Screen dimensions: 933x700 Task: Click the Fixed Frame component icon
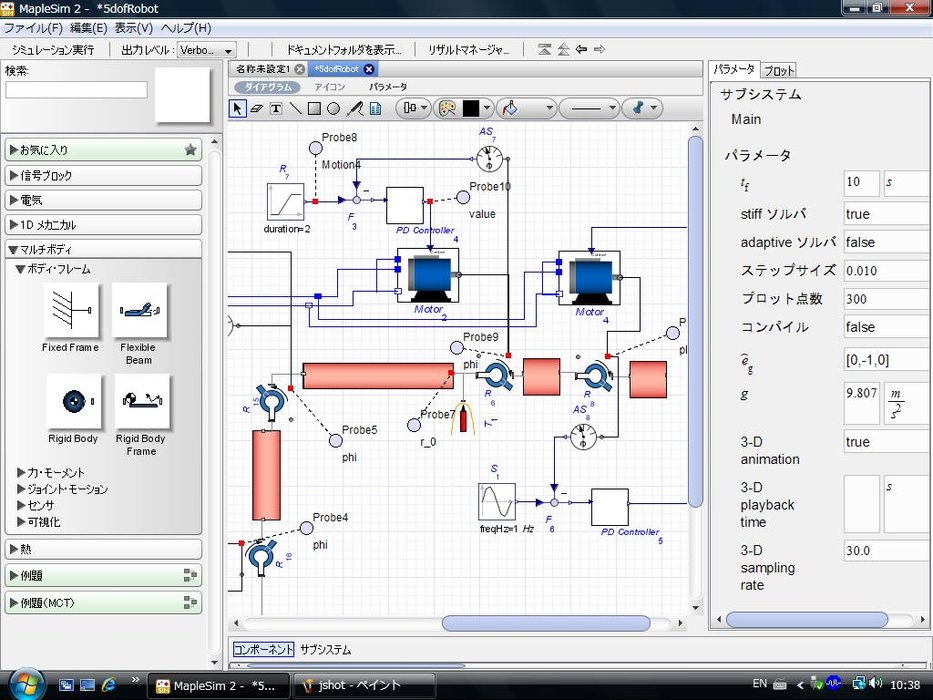point(71,311)
